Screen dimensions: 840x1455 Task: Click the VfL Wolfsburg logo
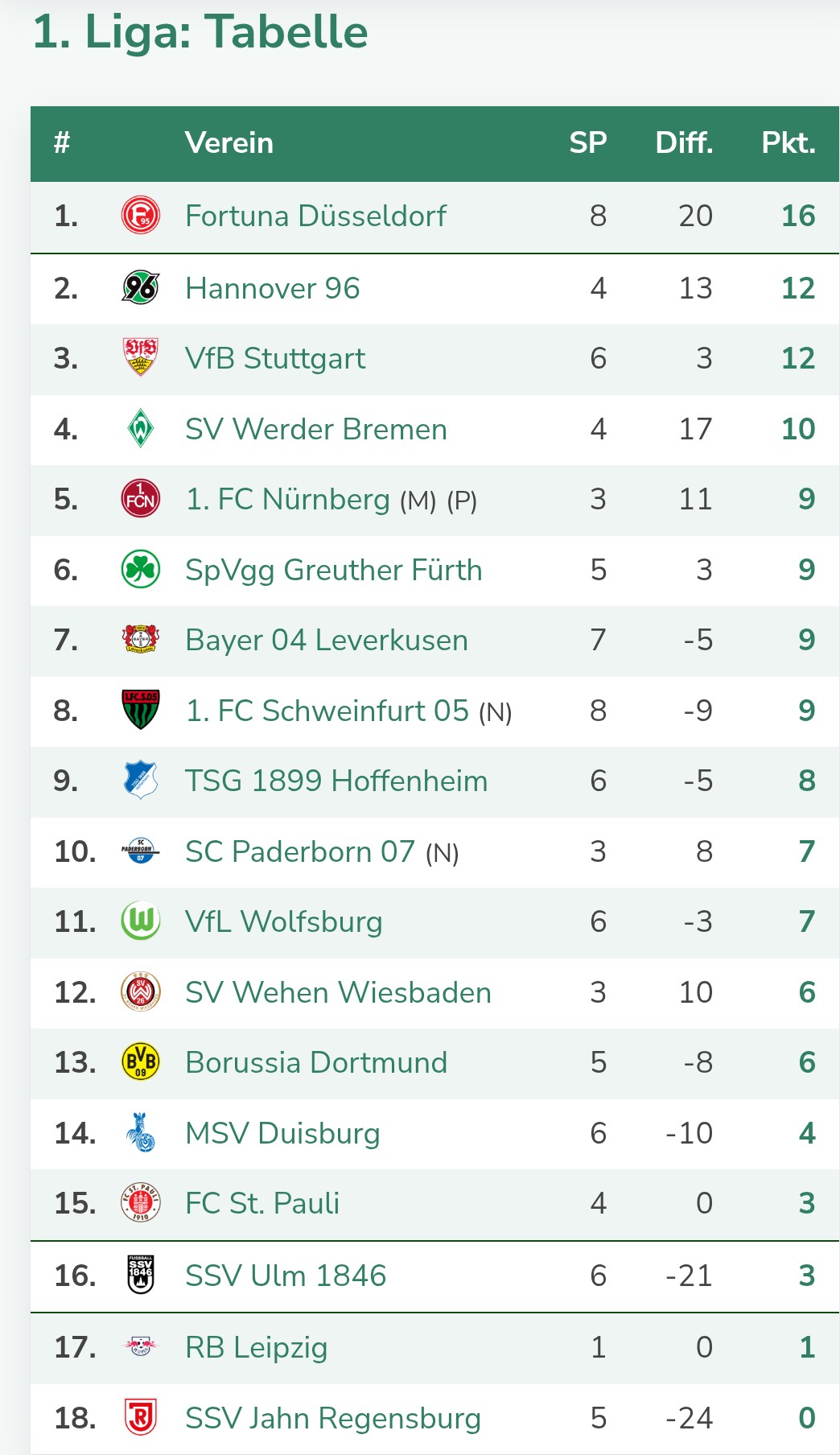point(140,921)
